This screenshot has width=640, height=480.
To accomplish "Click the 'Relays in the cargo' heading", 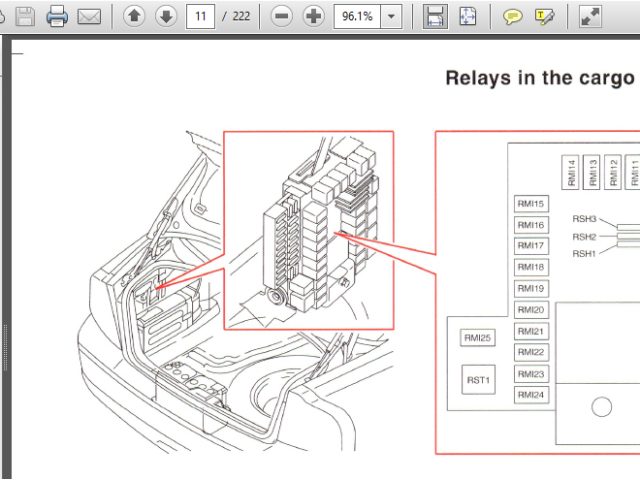I will click(x=540, y=78).
